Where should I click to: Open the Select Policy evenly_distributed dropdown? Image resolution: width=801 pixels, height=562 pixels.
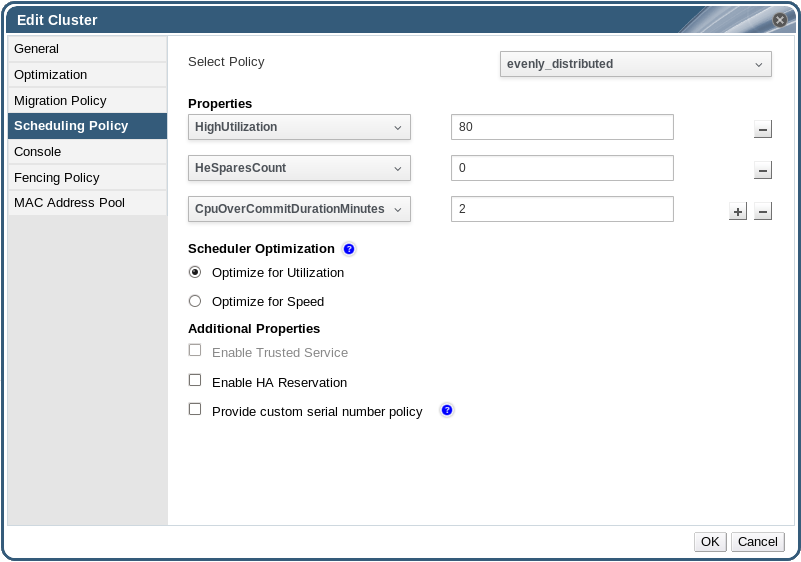click(x=635, y=64)
